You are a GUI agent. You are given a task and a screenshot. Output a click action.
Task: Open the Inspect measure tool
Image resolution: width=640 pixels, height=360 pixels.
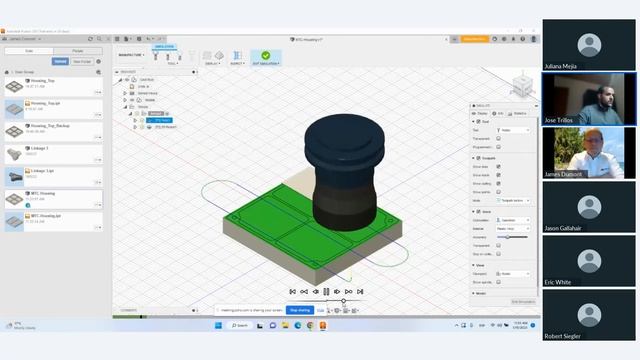(237, 55)
